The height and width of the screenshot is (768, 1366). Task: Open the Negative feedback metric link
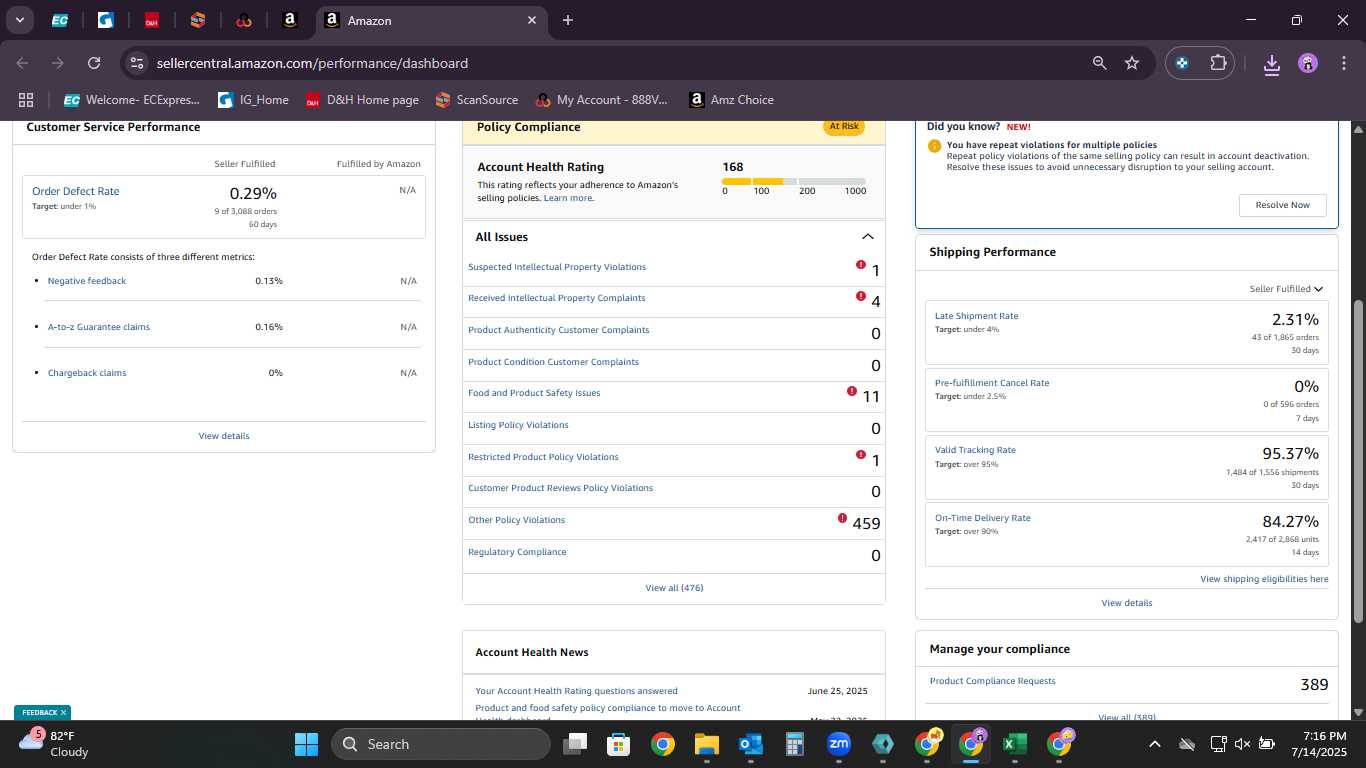click(87, 281)
